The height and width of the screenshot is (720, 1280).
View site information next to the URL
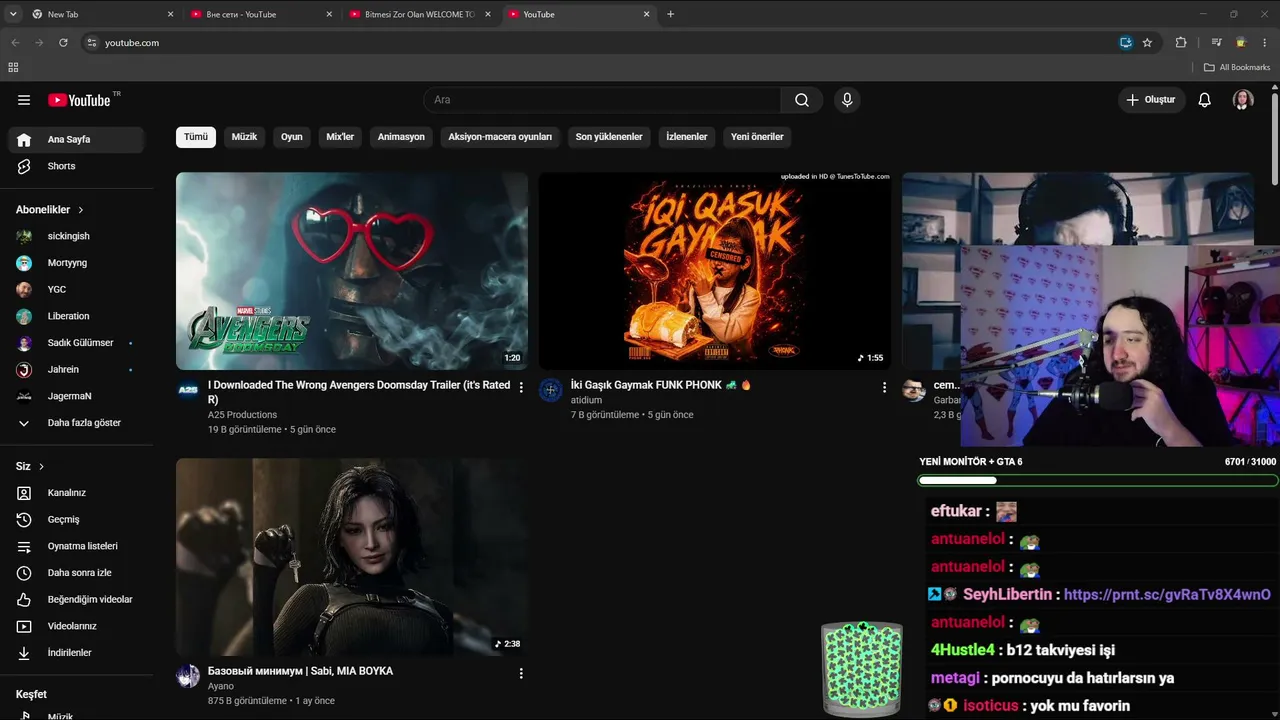coord(92,43)
